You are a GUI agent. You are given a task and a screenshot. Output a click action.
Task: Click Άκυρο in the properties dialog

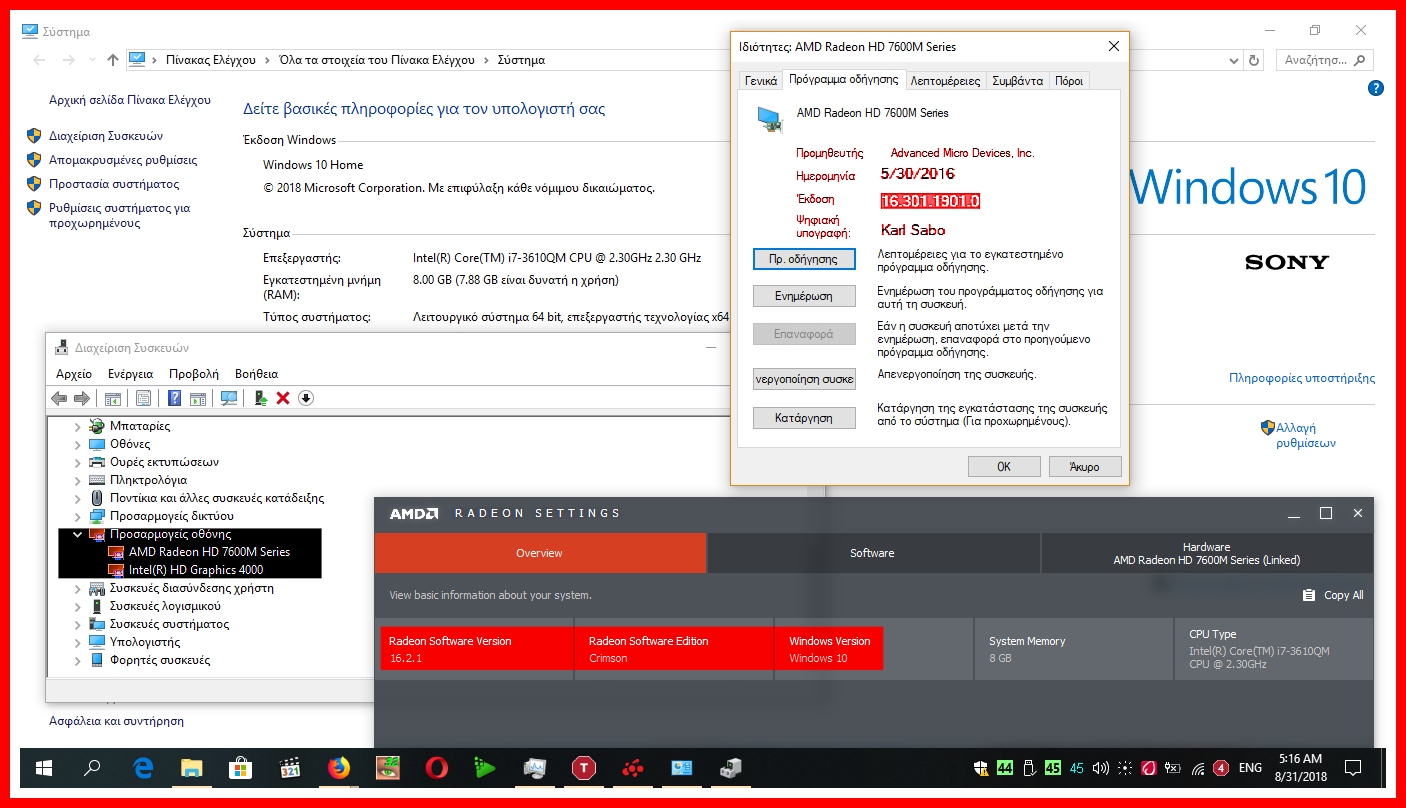[1085, 467]
